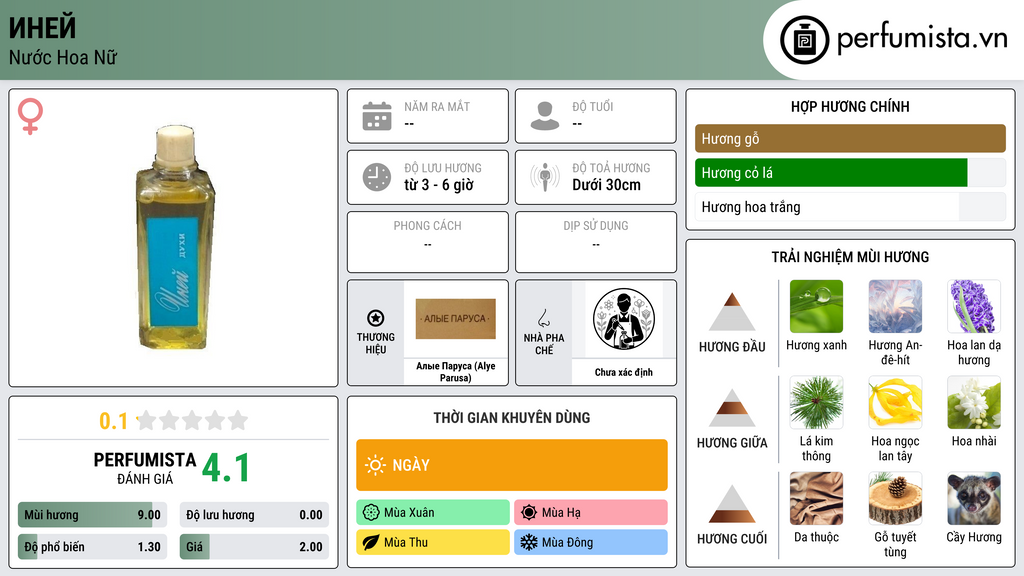Select the Mùa Xuân season tag
The image size is (1024, 576).
pyautogui.click(x=432, y=513)
